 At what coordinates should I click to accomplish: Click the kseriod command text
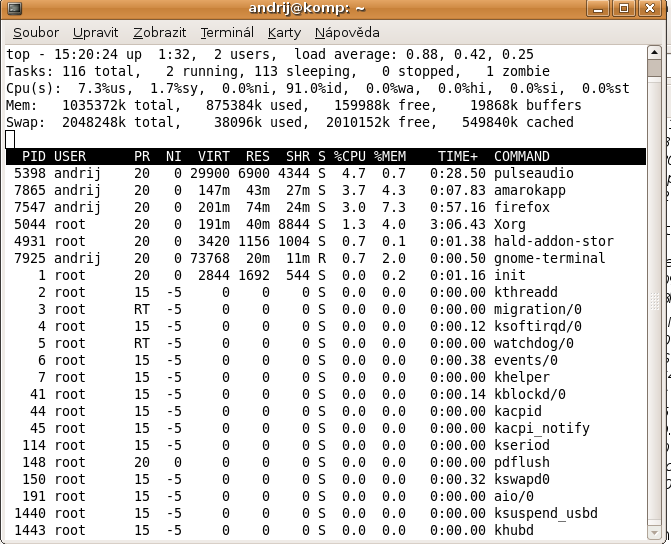click(x=522, y=445)
